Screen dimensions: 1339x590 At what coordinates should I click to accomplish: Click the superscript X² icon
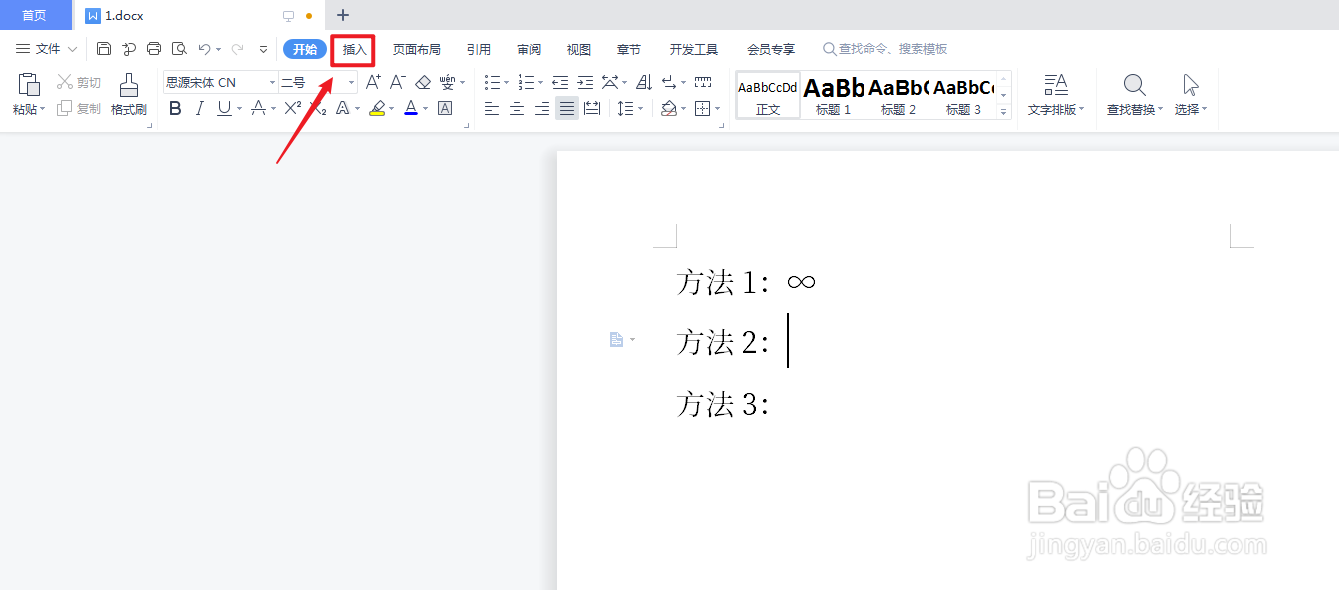tap(294, 108)
